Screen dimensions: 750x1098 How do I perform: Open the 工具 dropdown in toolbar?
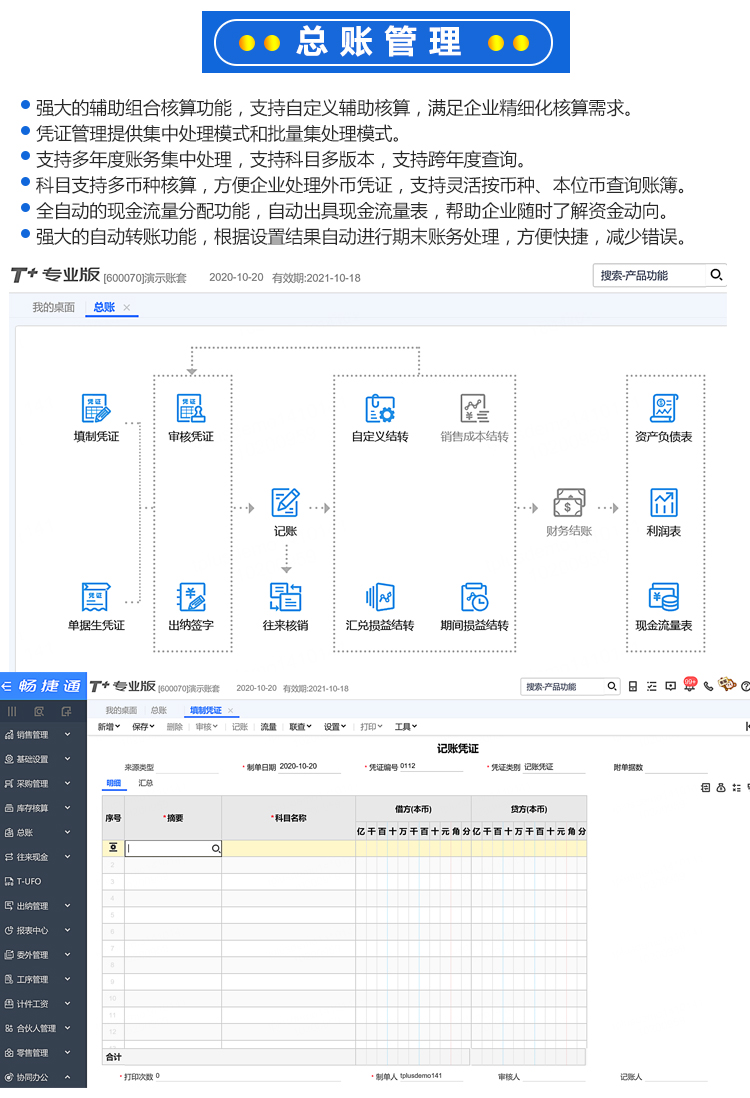coord(405,727)
